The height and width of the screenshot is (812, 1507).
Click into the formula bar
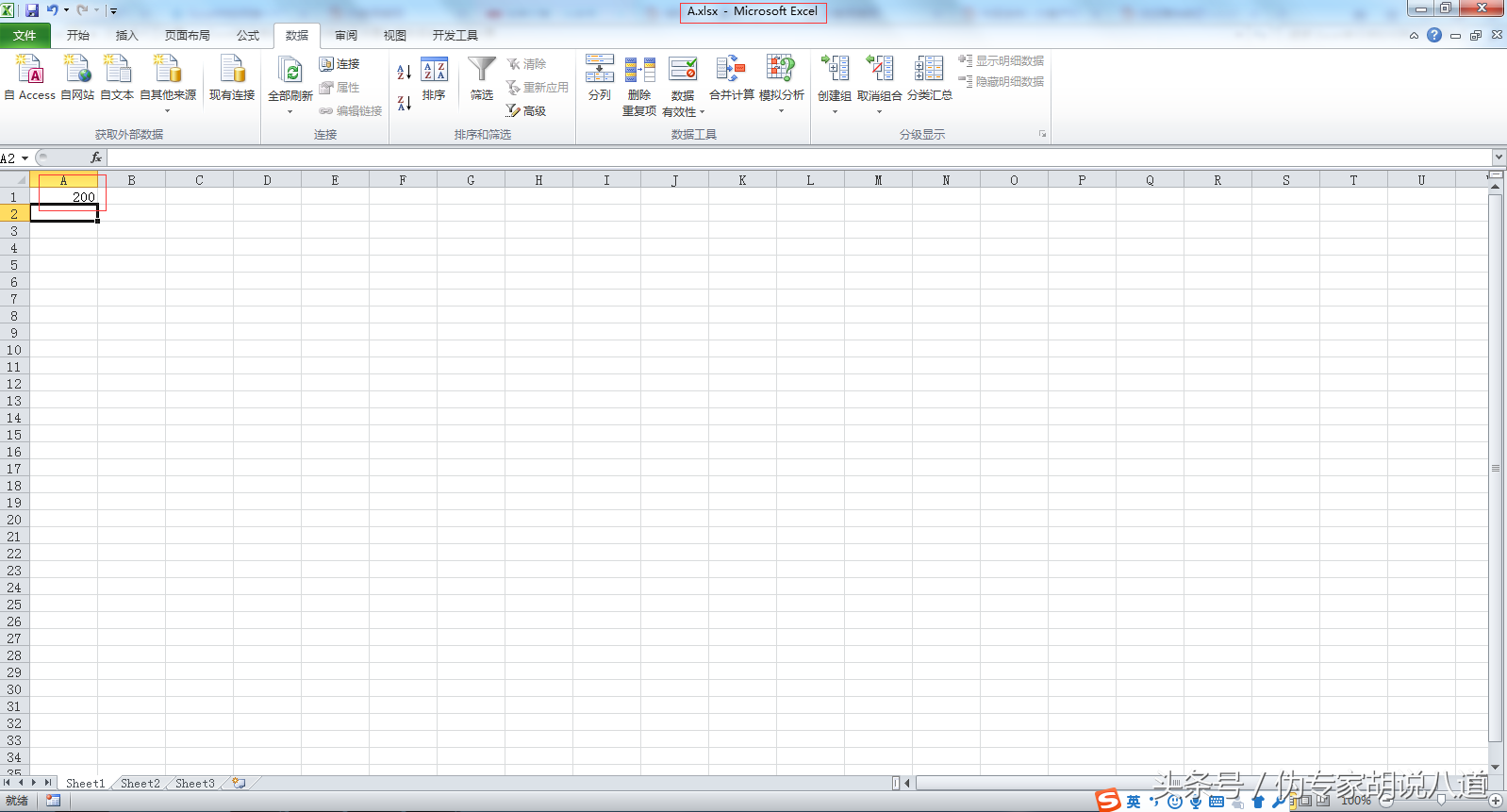click(x=799, y=158)
